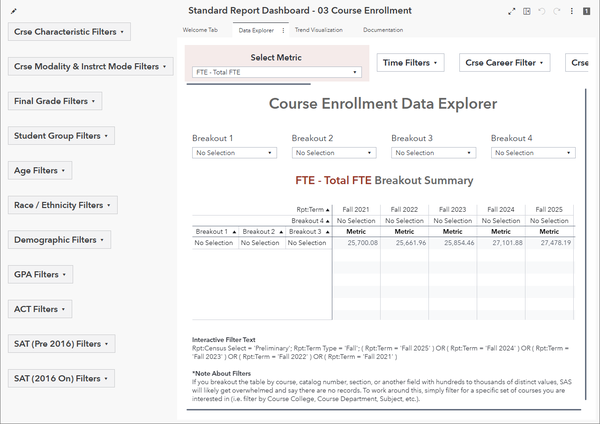
Task: Select the 25,854.46 table cell
Action: coord(452,243)
